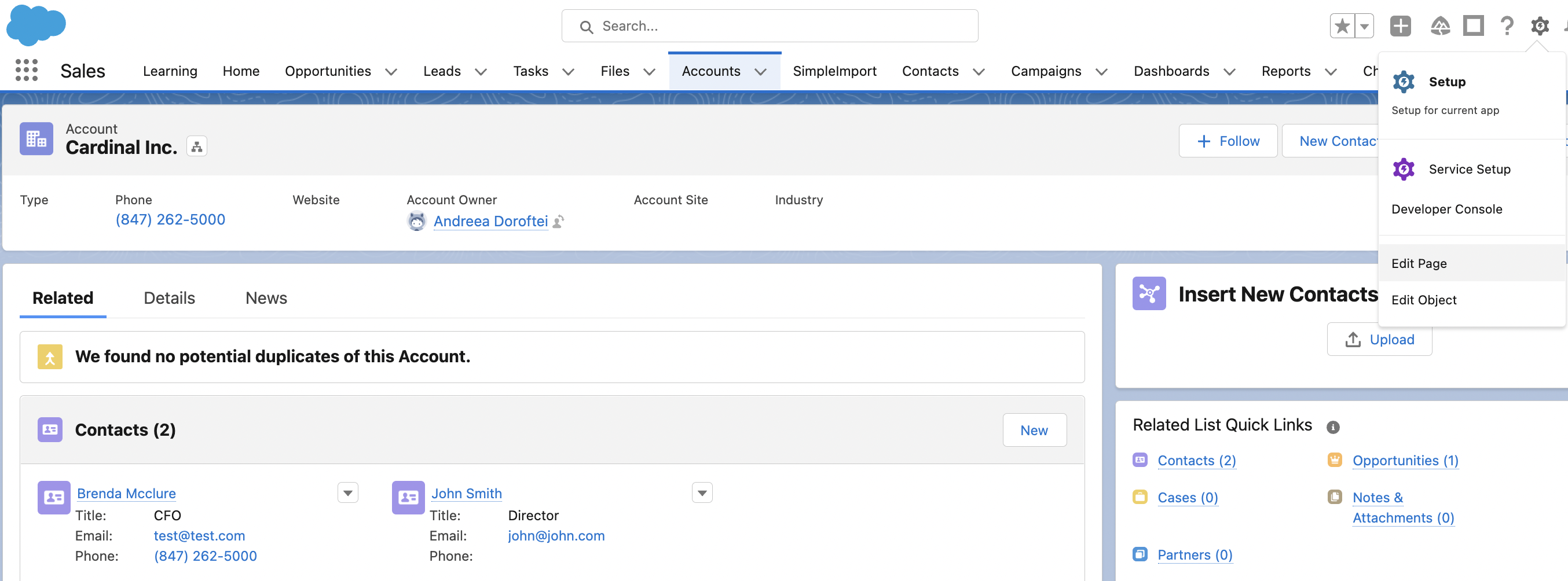This screenshot has width=1568, height=581.
Task: Open the Opportunities (1) quick link
Action: coord(1405,461)
